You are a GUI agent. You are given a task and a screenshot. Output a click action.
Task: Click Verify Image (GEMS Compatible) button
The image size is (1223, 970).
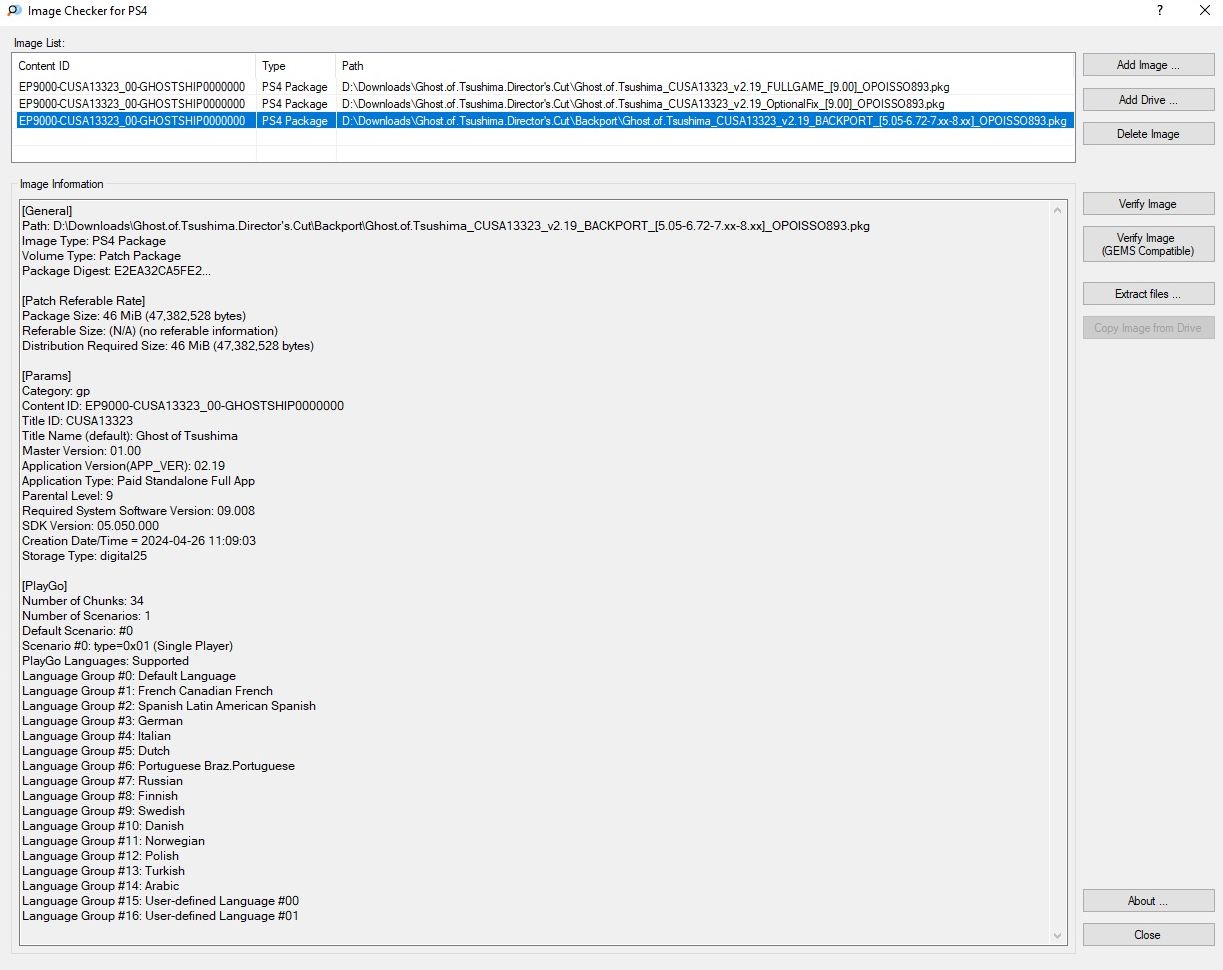(1148, 244)
